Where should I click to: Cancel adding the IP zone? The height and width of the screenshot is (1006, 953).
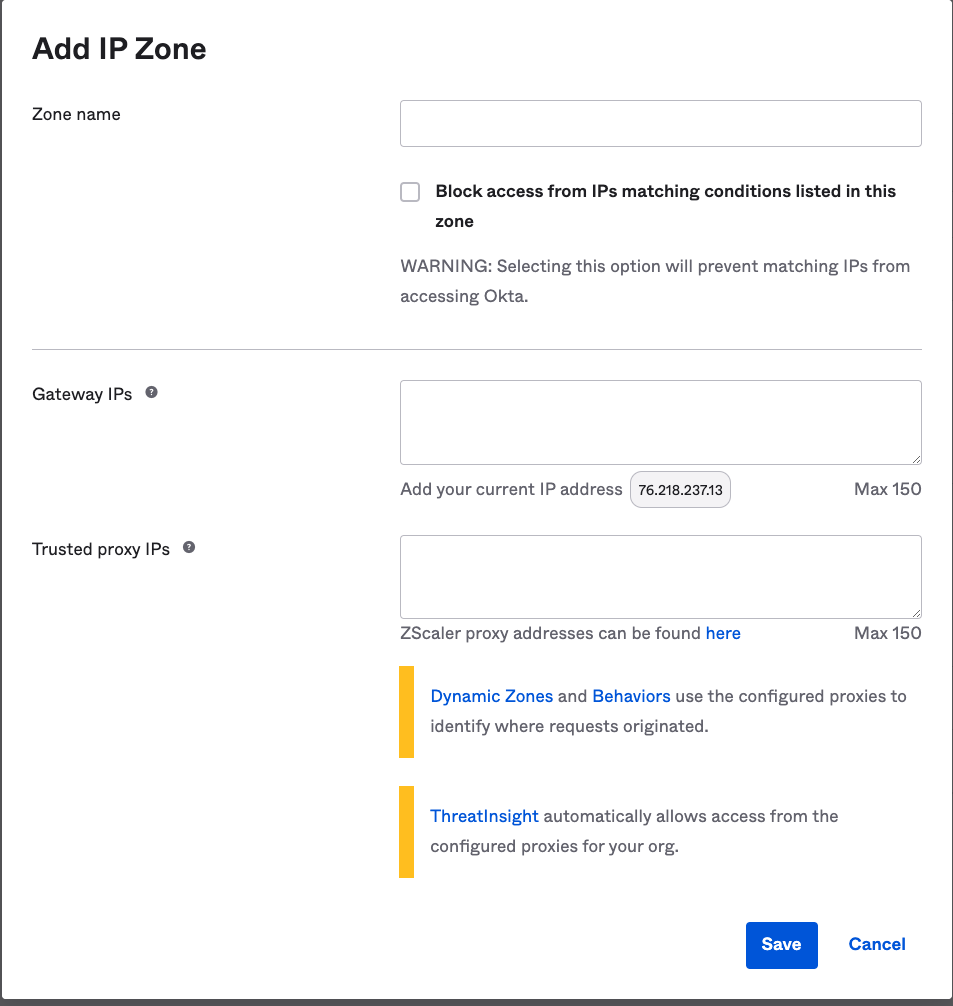[x=876, y=944]
